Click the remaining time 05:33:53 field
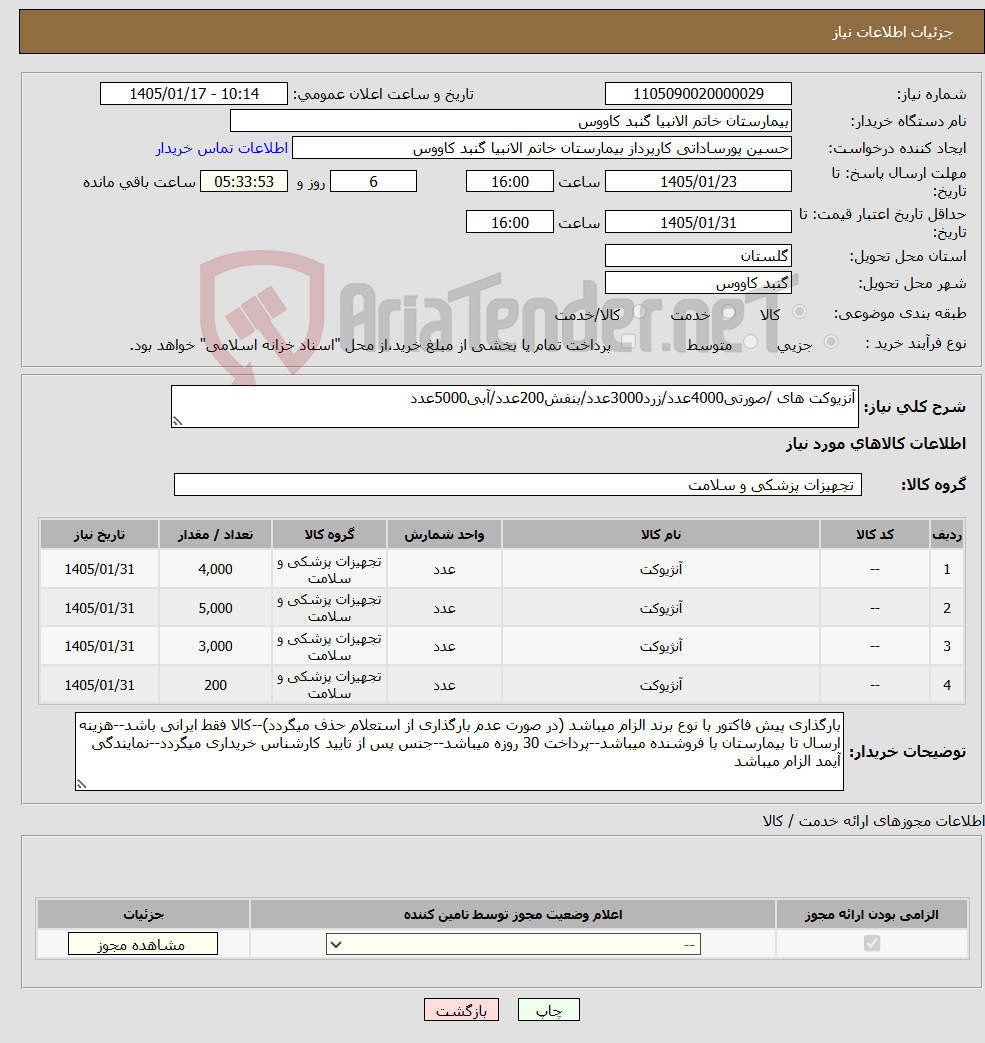This screenshot has height=1043, width=985. coord(243,182)
